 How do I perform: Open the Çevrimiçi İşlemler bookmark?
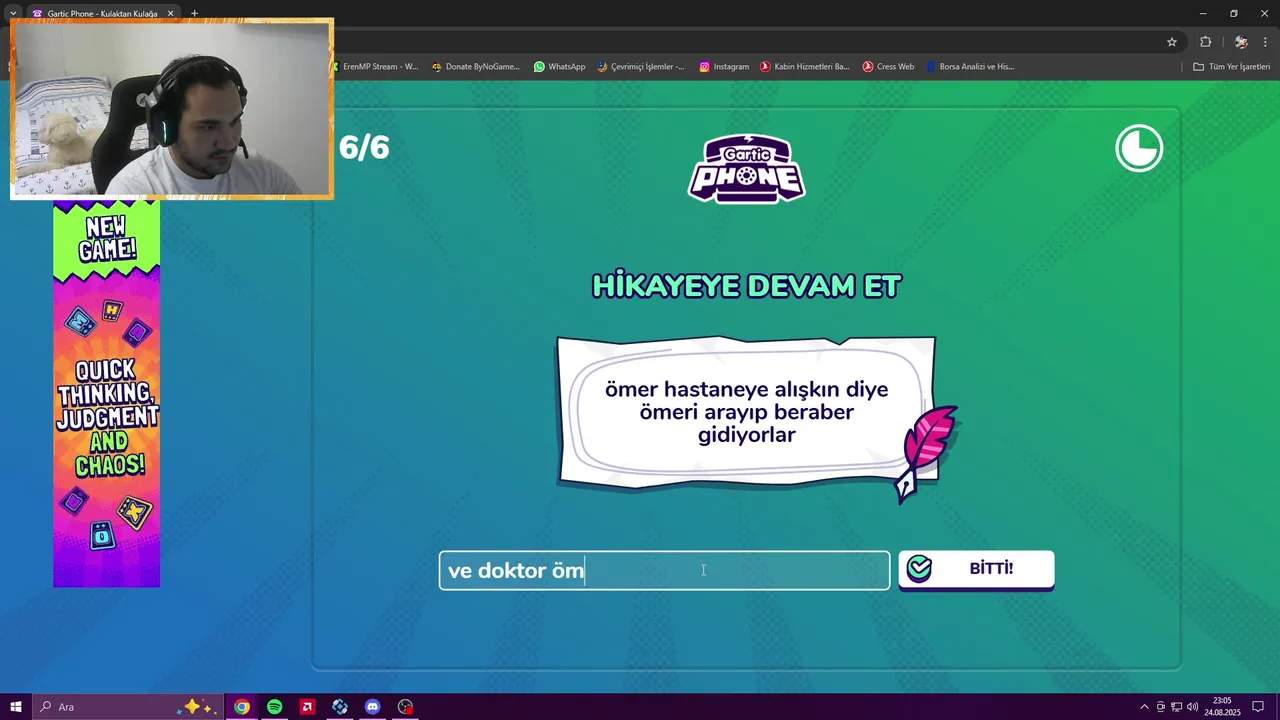click(641, 66)
